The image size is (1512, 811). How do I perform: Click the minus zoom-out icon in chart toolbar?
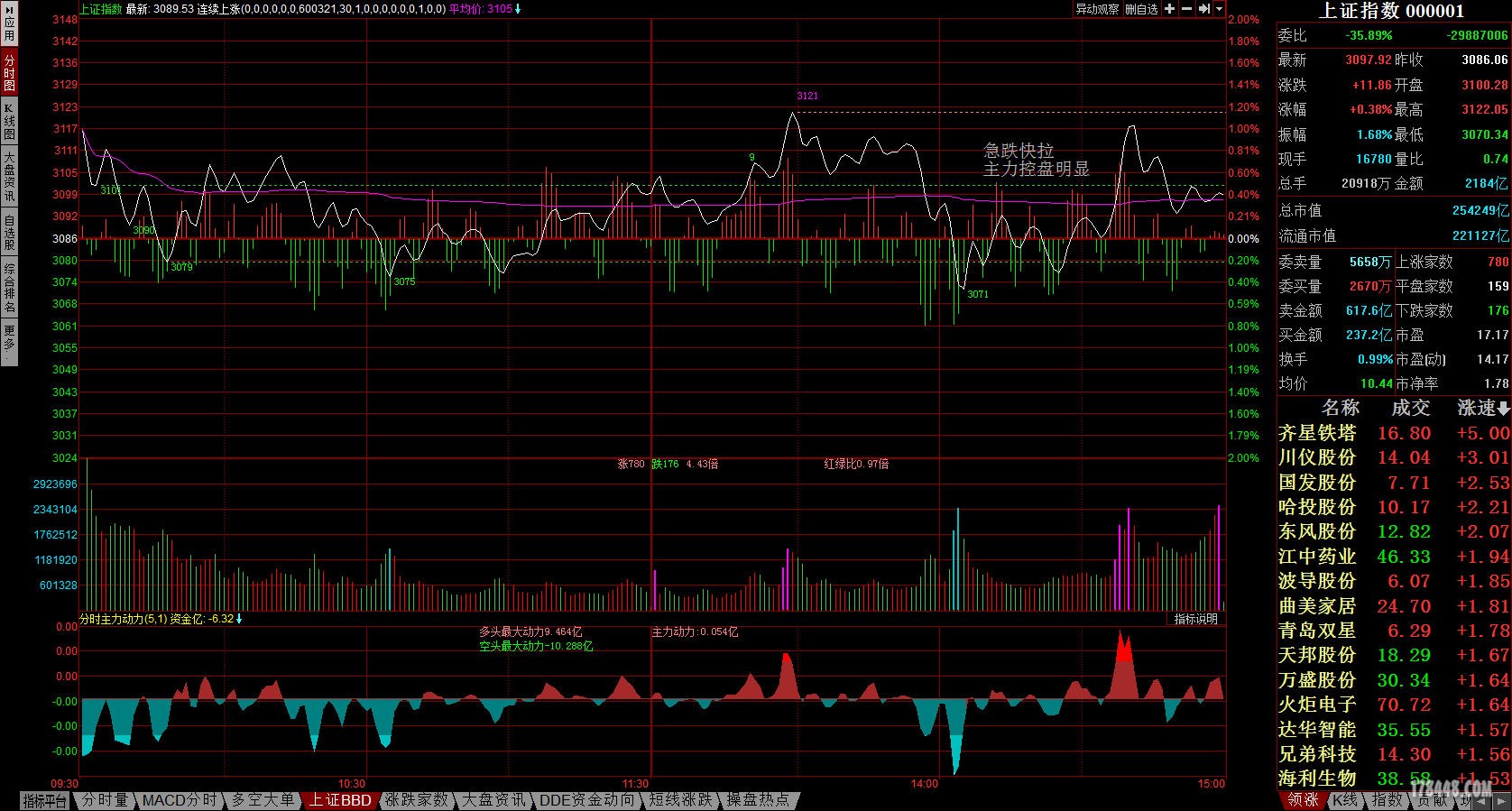click(1186, 9)
